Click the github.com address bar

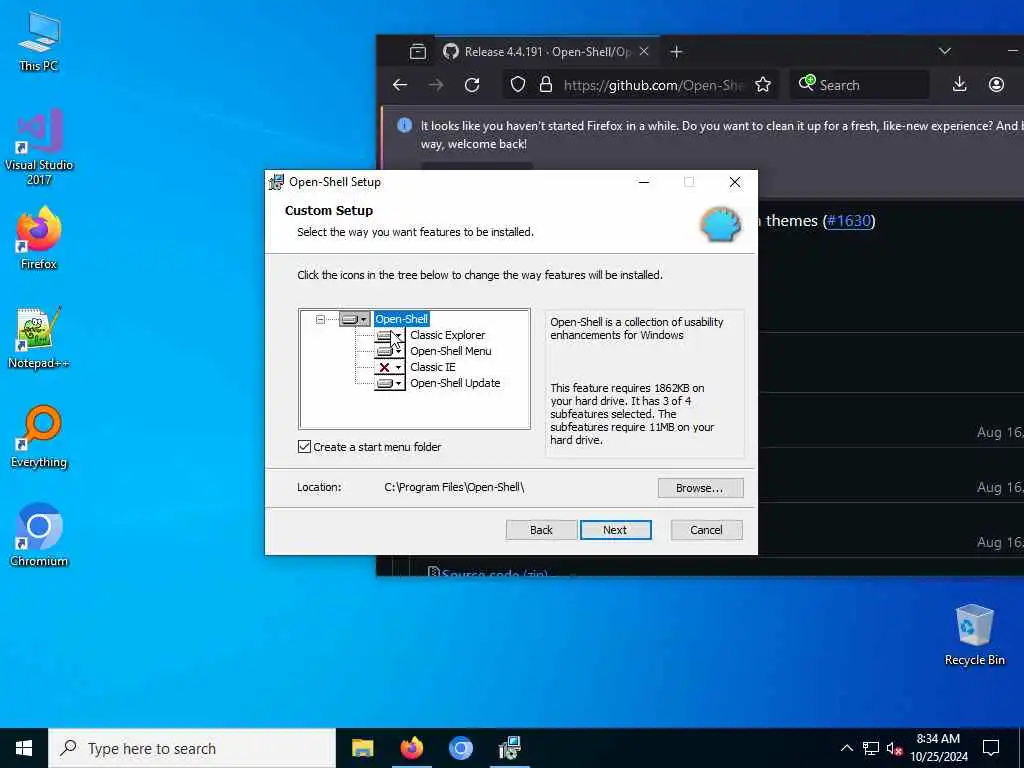(639, 85)
